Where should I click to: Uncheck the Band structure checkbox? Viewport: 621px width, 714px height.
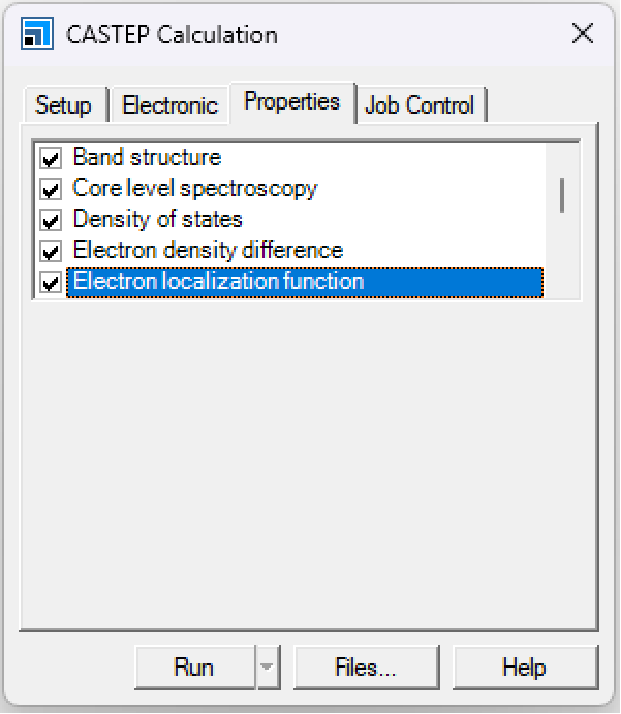(x=50, y=158)
